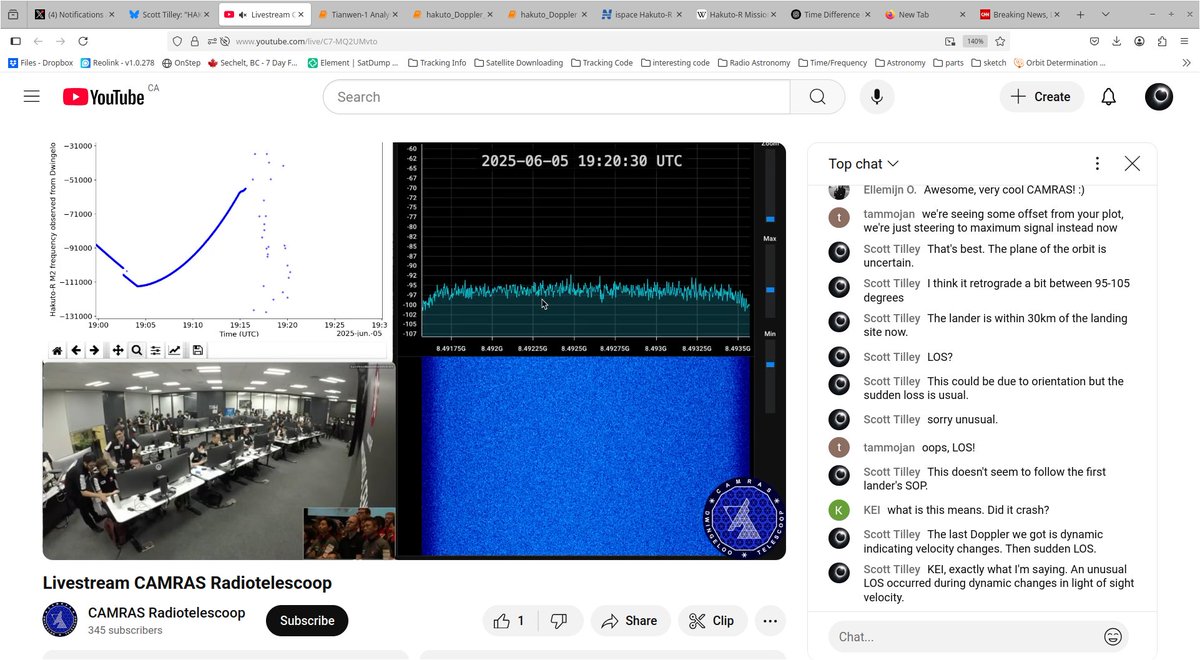Click the Share button
1200x660 pixels.
click(630, 621)
